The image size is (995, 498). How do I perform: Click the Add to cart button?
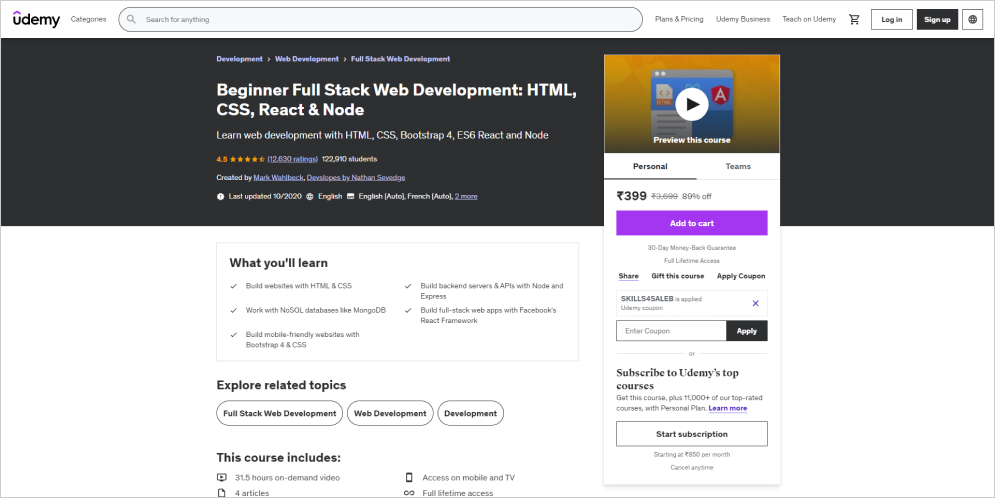691,223
